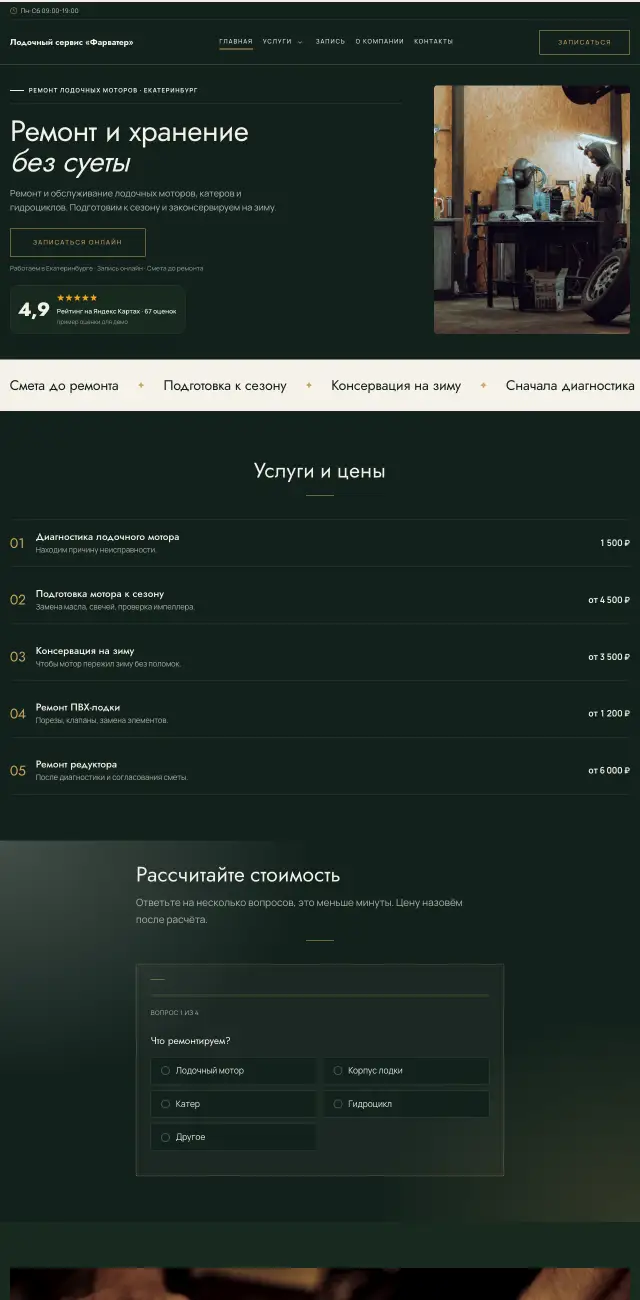Click the Пн-Сб 09:00-19:00 hours text
This screenshot has height=1300, width=640.
pos(50,11)
